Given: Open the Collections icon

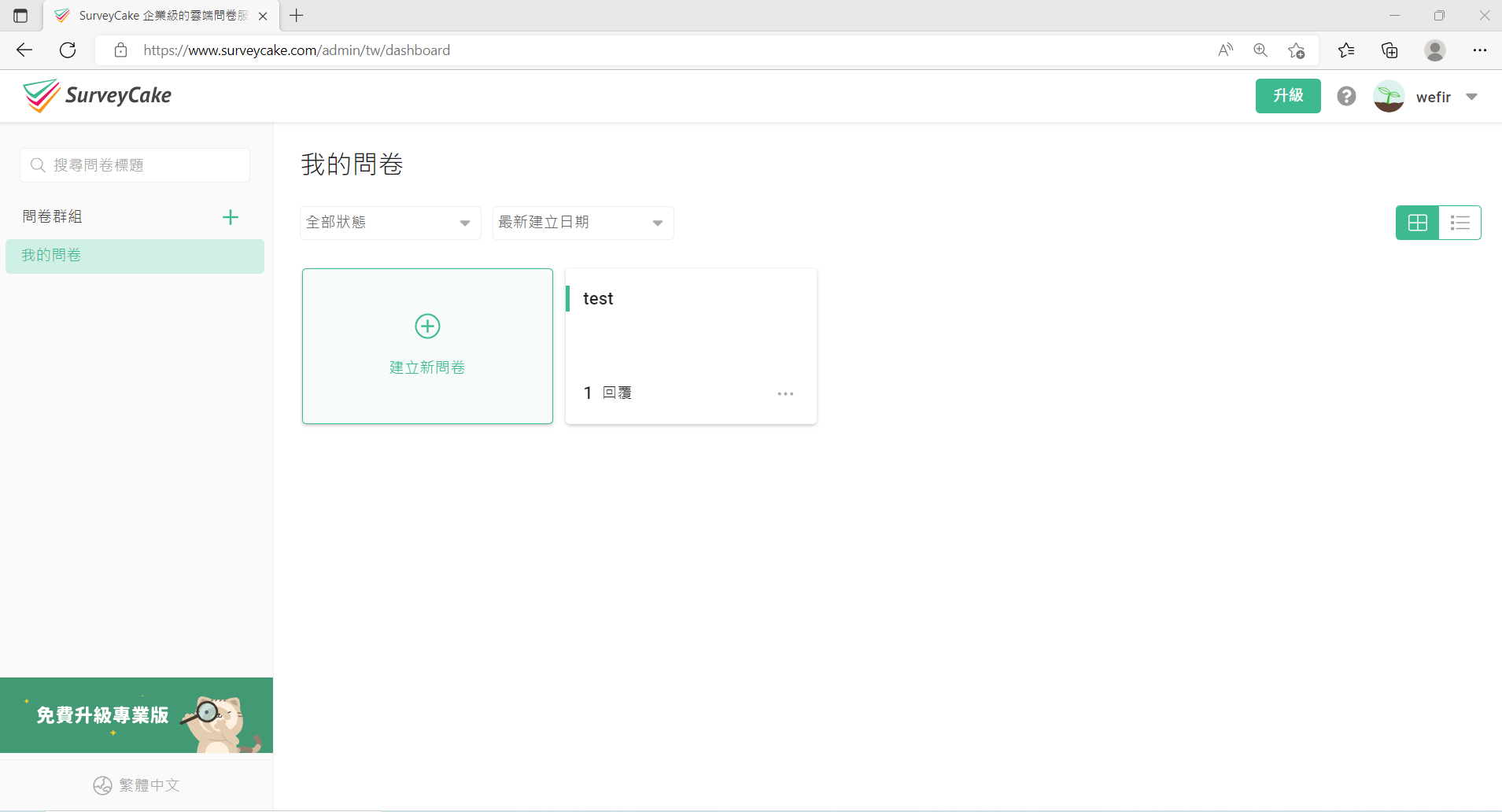Looking at the screenshot, I should [x=1389, y=50].
